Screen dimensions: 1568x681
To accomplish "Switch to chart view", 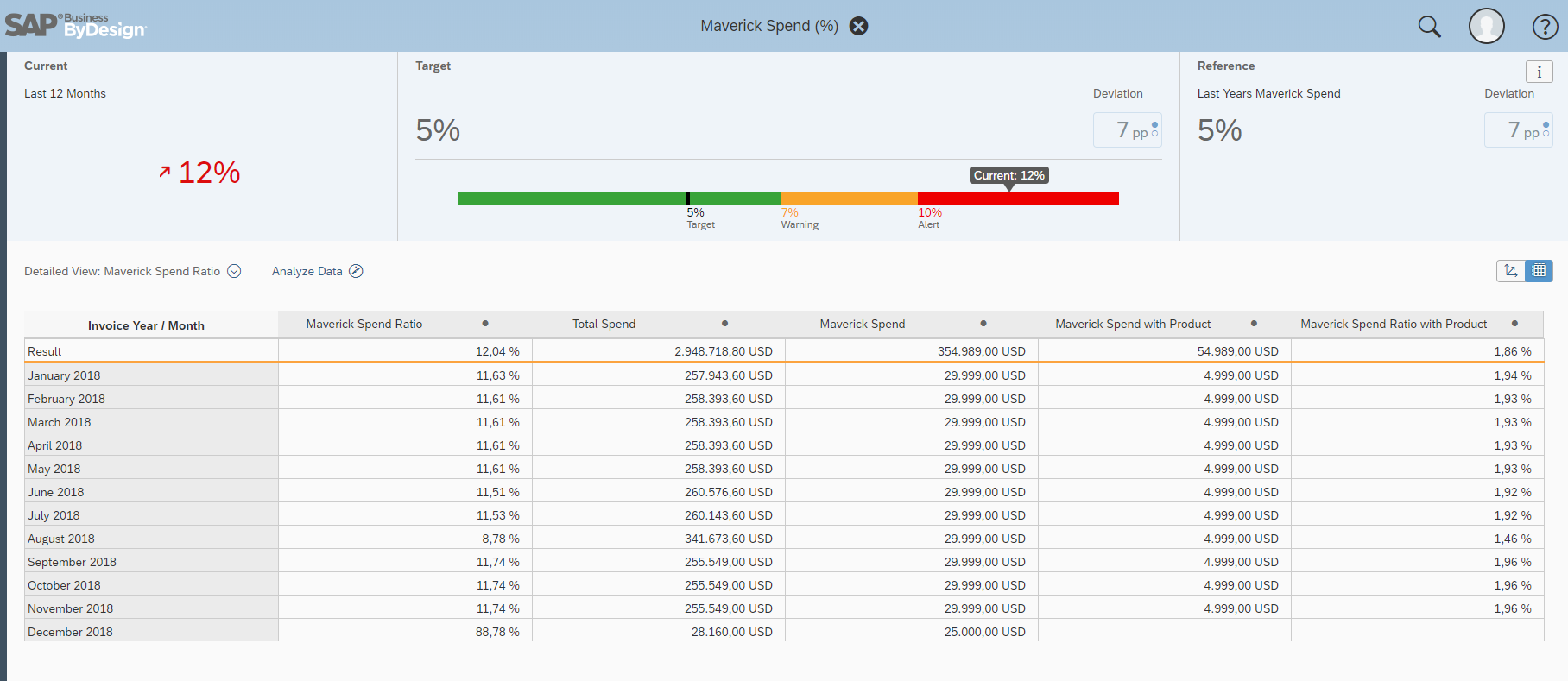I will coord(1510,271).
